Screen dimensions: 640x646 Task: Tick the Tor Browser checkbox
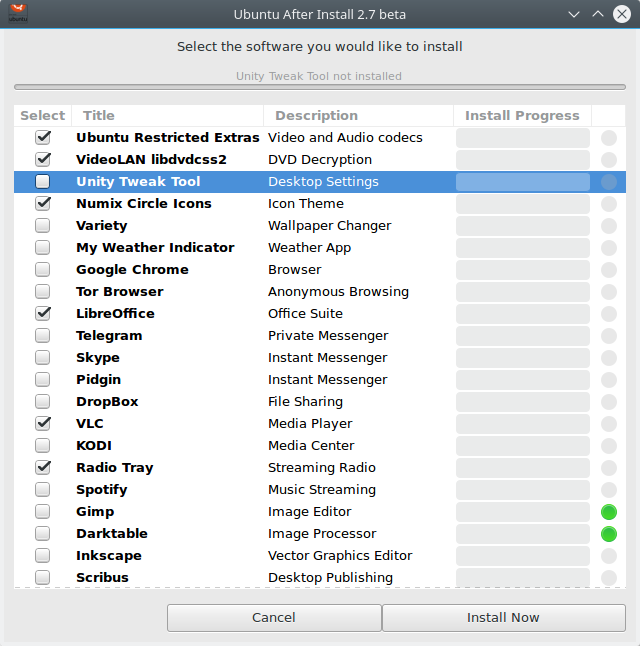[43, 292]
